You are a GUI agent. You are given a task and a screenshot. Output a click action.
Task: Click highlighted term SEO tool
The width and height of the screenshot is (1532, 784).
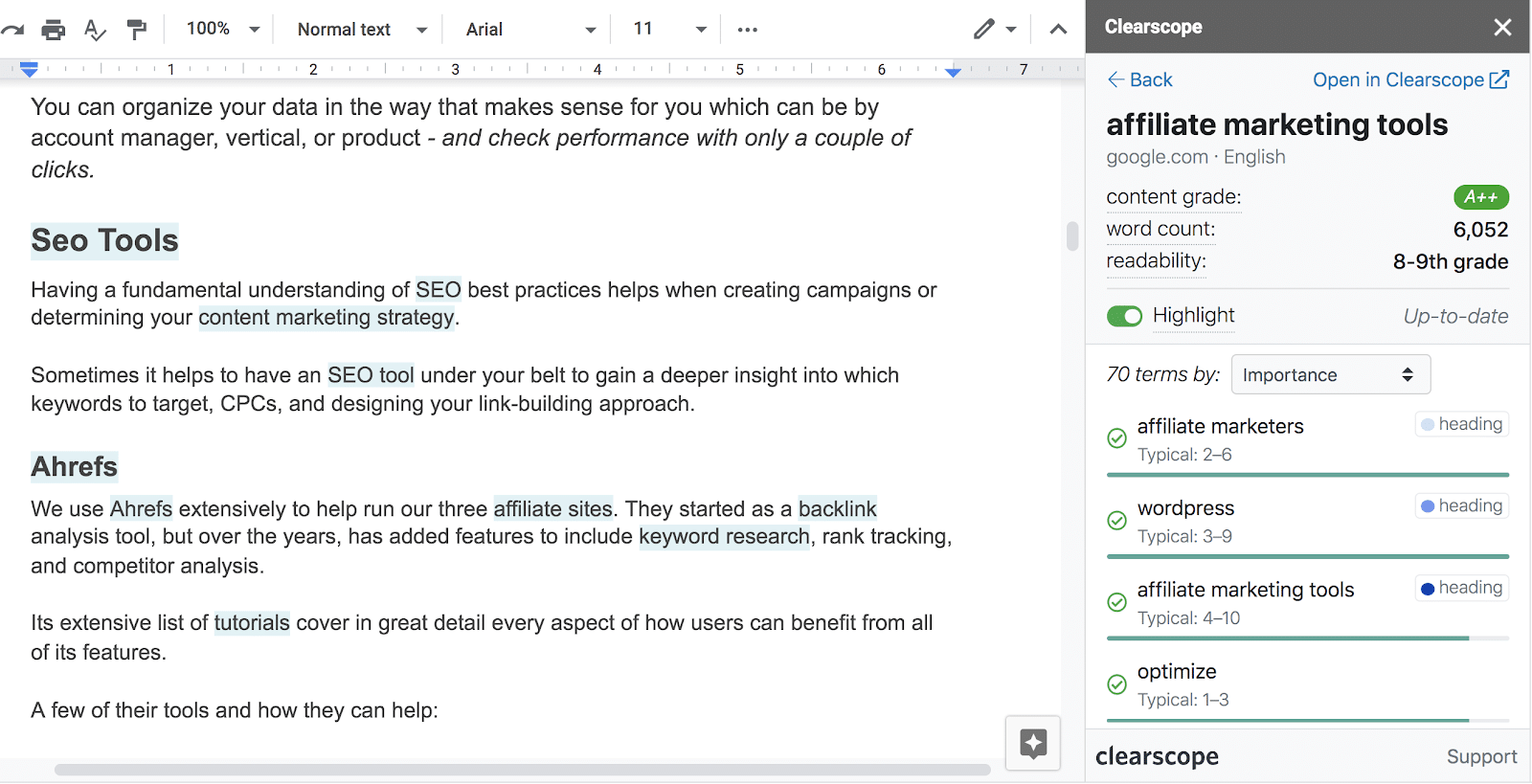click(x=371, y=375)
